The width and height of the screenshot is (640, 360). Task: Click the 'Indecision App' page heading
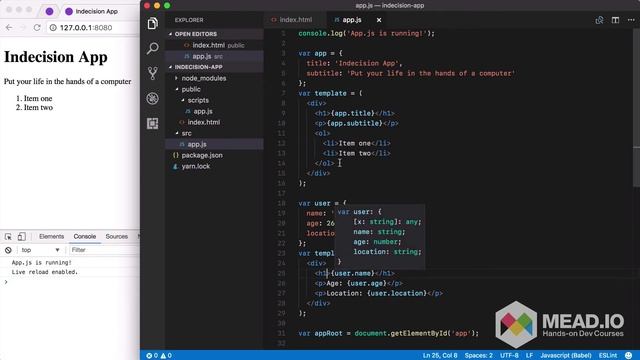tap(56, 57)
